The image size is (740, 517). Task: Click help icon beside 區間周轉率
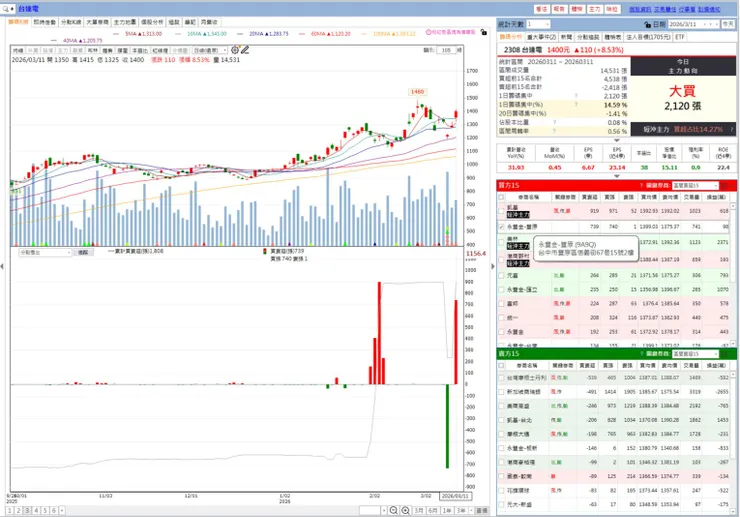pos(554,131)
